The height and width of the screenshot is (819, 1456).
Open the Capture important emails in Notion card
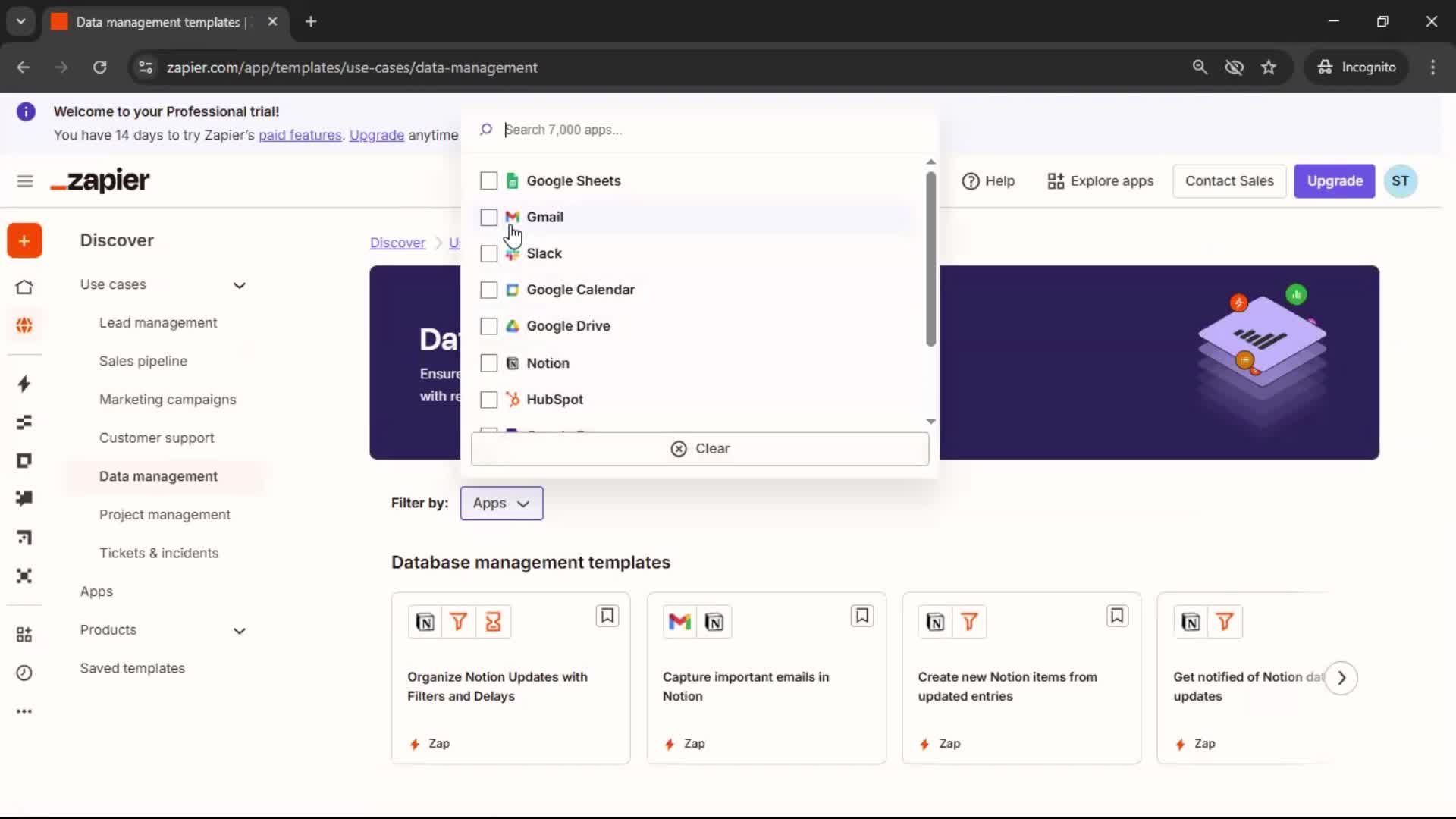[x=766, y=678]
